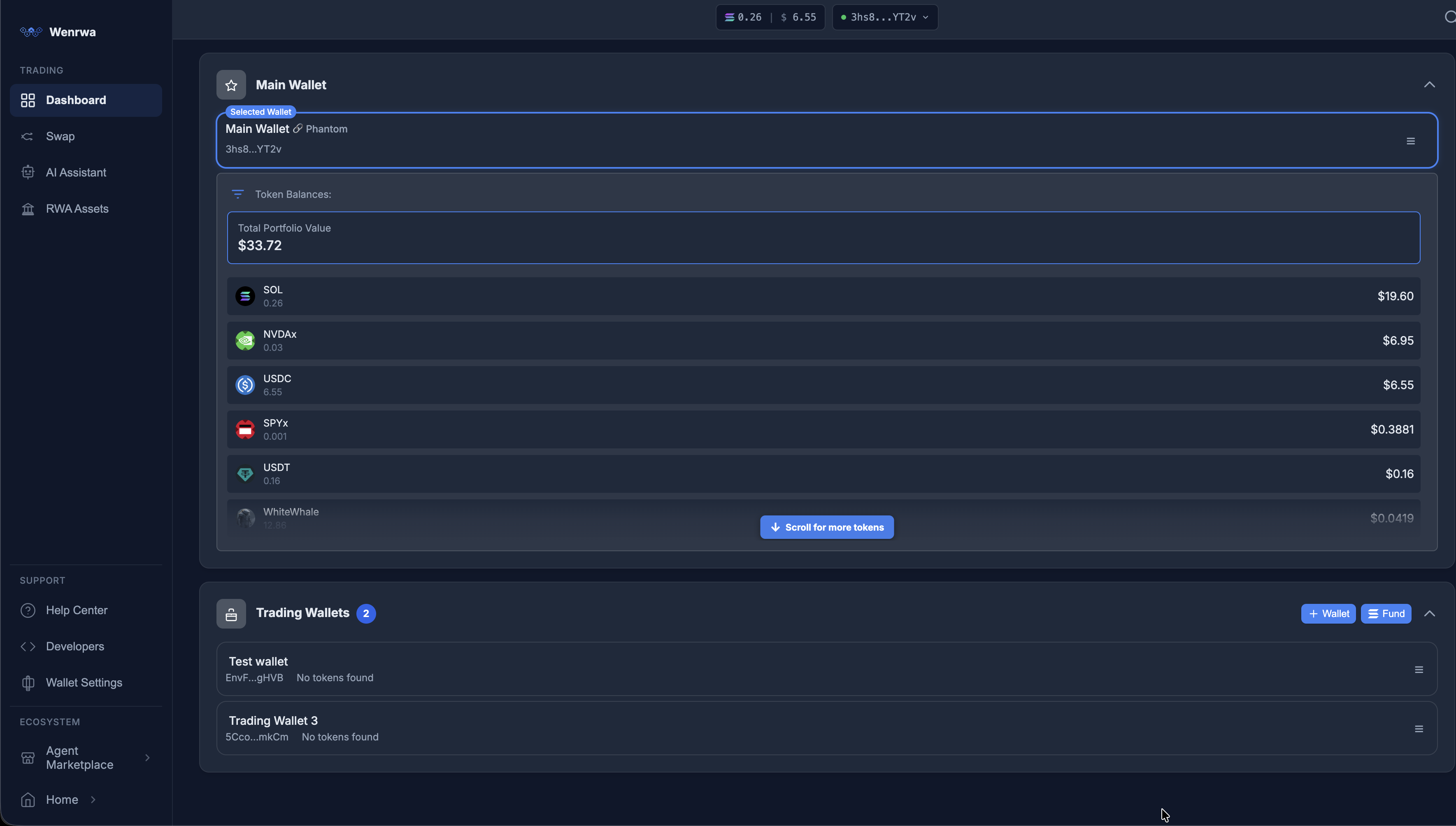Open the Developers section
The height and width of the screenshot is (826, 1456).
[86, 647]
